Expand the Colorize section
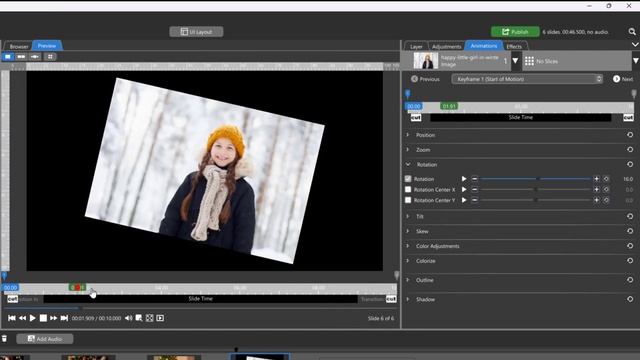The height and width of the screenshot is (360, 640). pos(408,260)
